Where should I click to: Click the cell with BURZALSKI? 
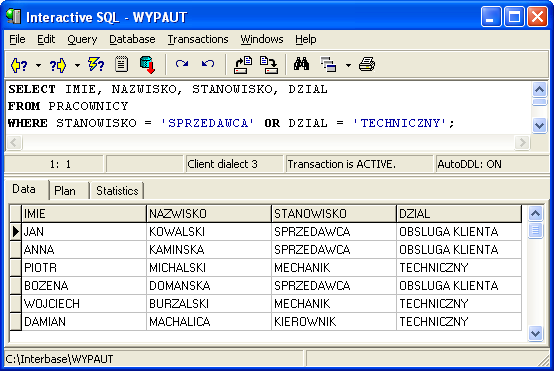pyautogui.click(x=209, y=304)
